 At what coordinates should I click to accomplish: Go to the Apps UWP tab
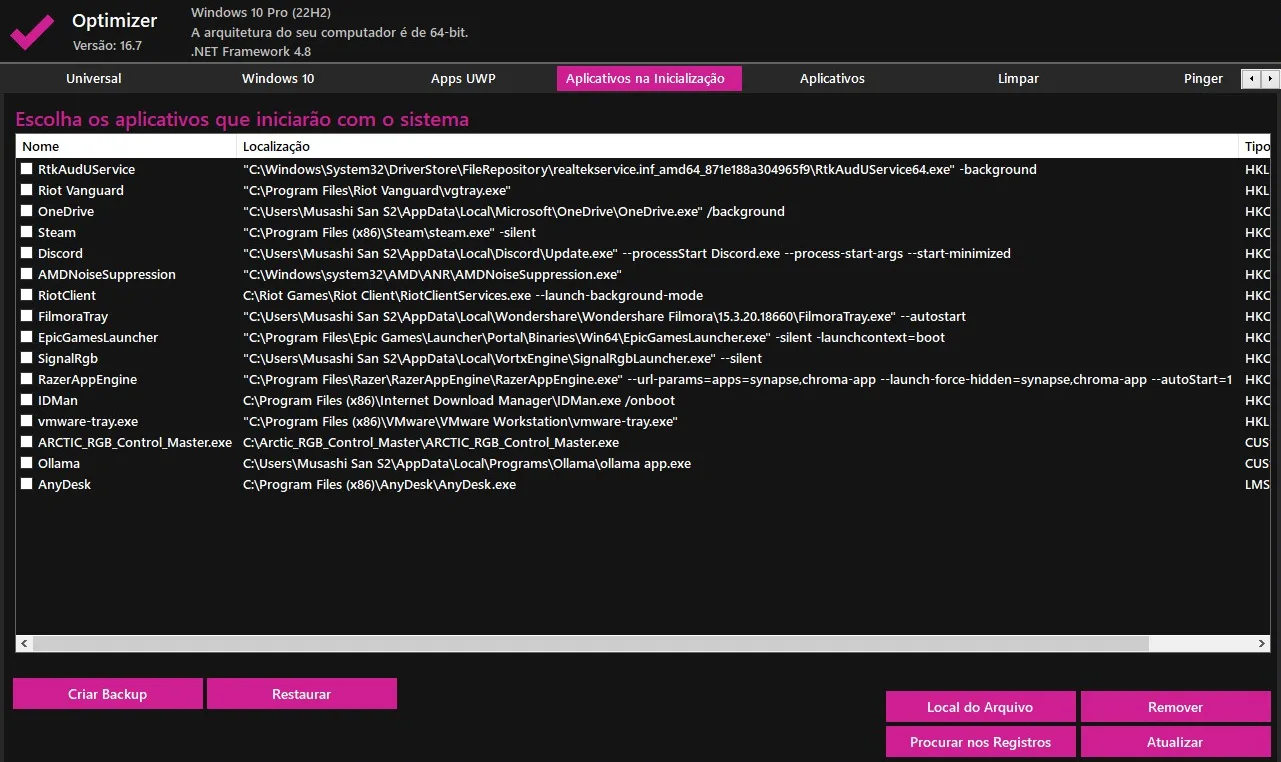tap(463, 79)
